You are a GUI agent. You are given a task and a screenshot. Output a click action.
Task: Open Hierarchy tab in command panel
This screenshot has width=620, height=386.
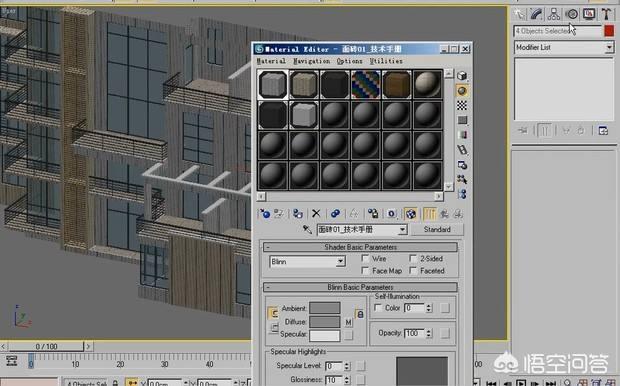[554, 14]
